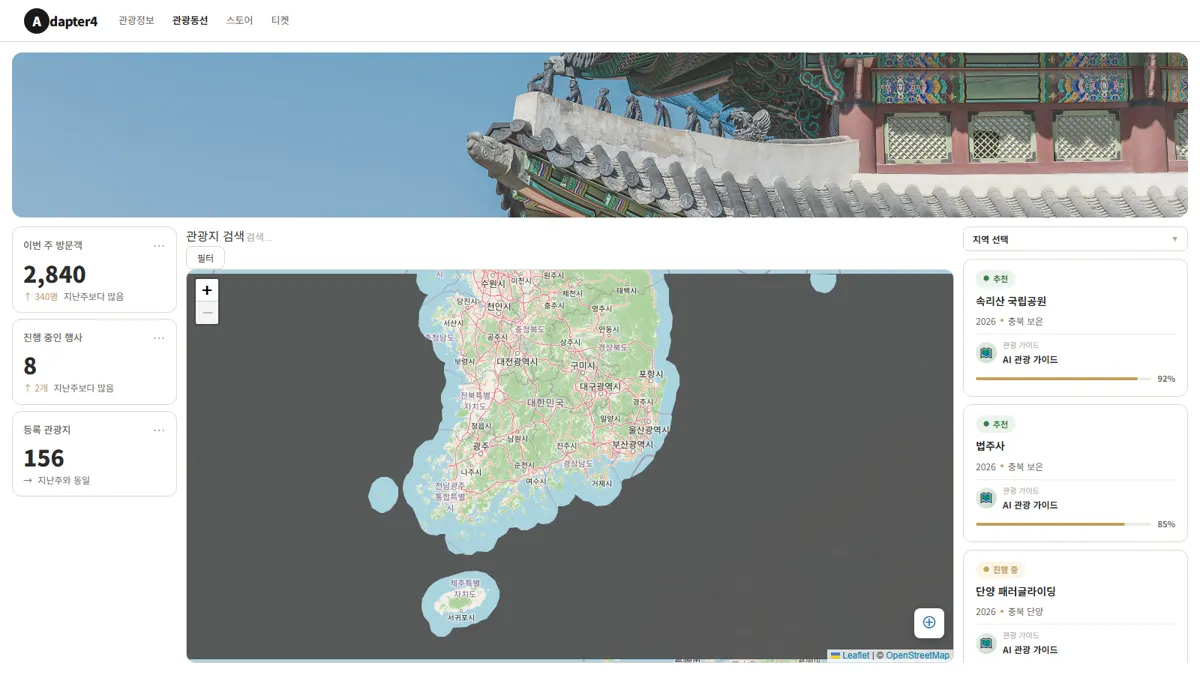1200x675 pixels.
Task: Click the AI guide icon in 속리산 국립공원 card
Action: click(986, 353)
